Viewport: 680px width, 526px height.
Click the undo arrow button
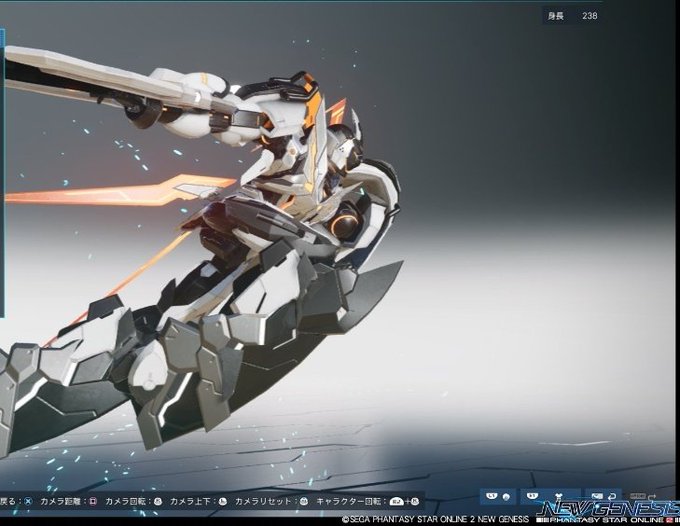click(603, 497)
